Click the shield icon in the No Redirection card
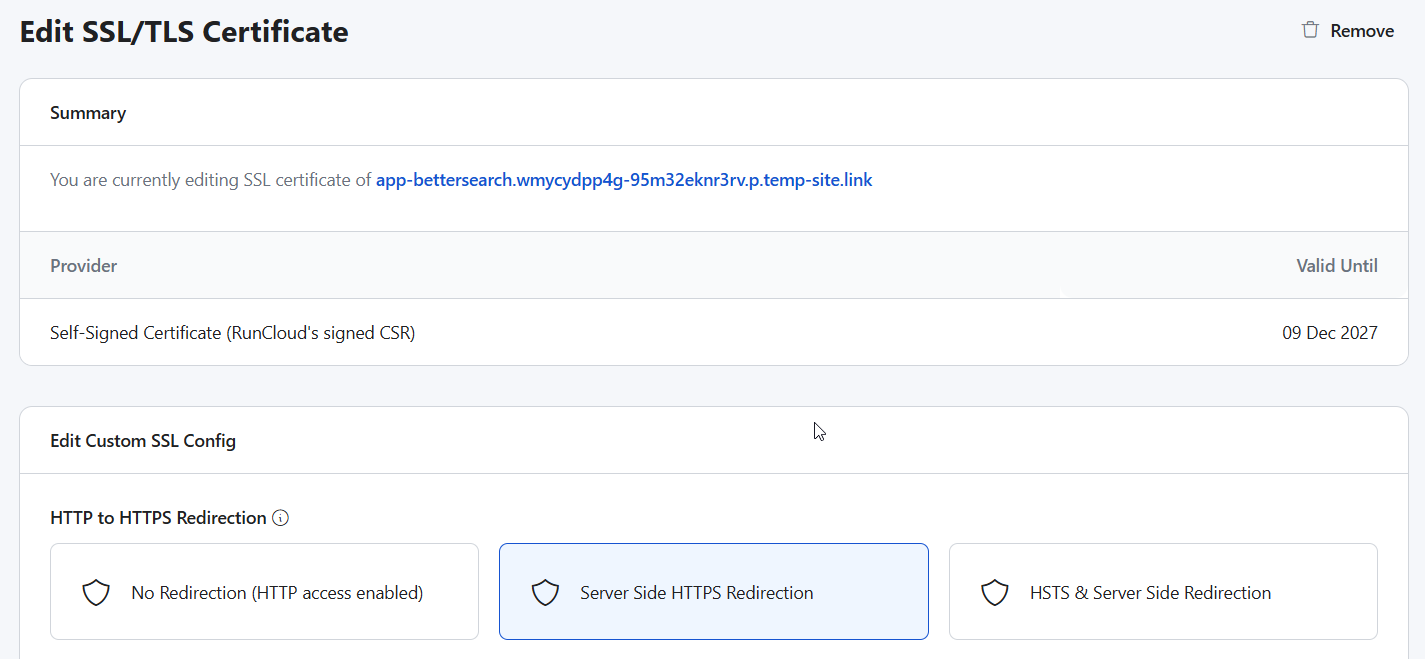 point(95,593)
